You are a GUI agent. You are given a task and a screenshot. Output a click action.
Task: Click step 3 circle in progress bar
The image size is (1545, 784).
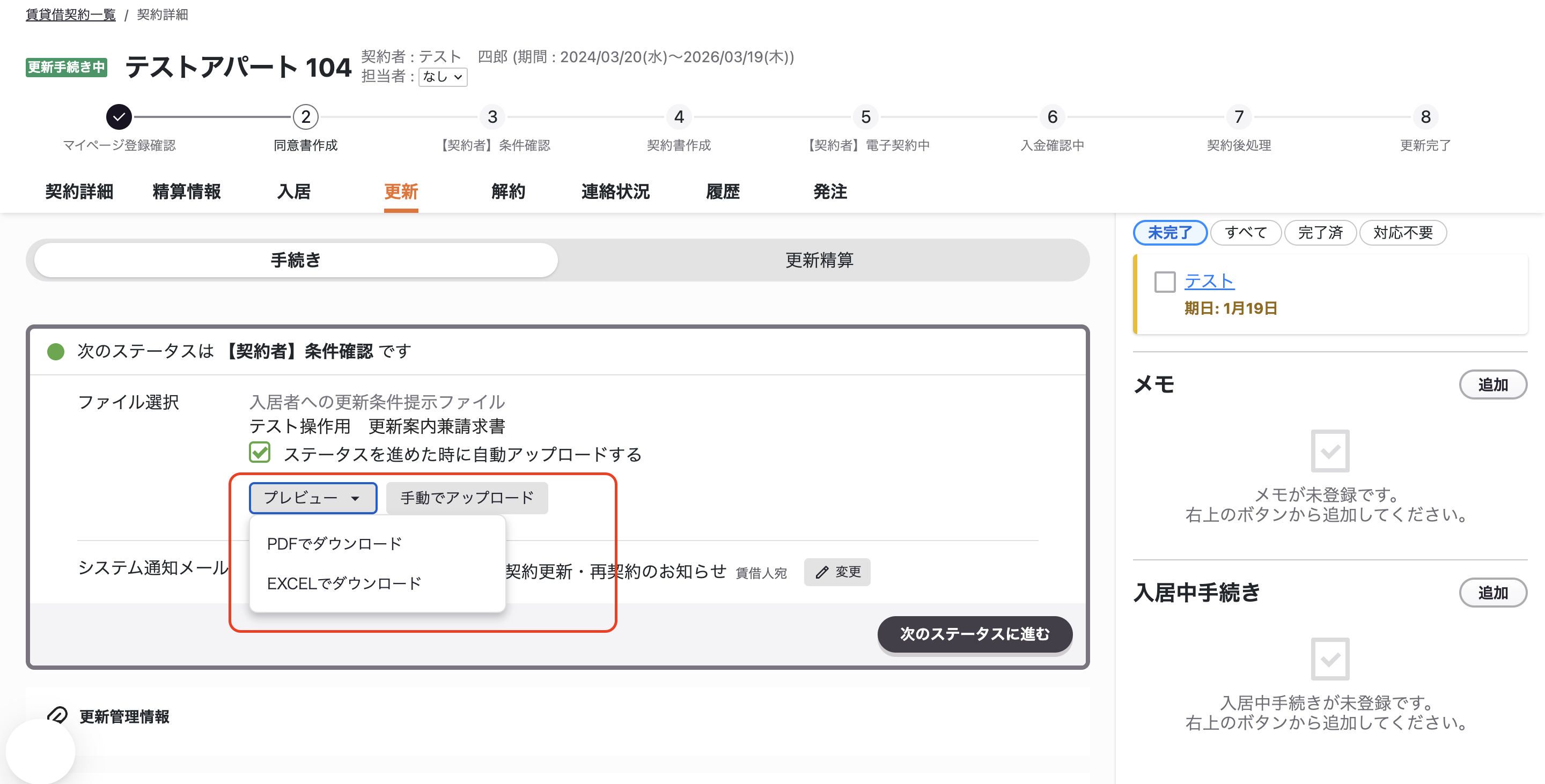point(492,117)
